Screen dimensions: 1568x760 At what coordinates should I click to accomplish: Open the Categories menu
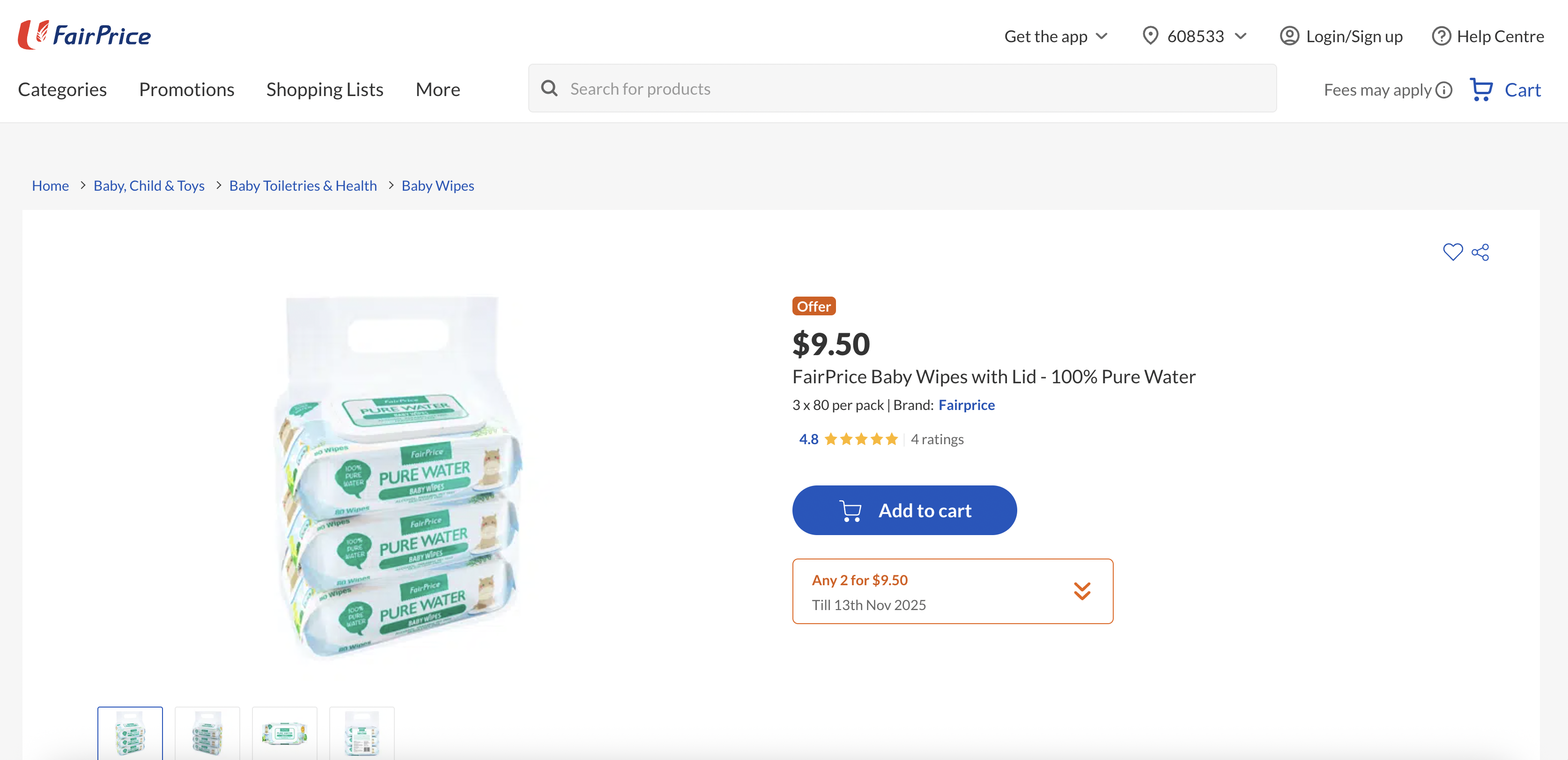63,89
